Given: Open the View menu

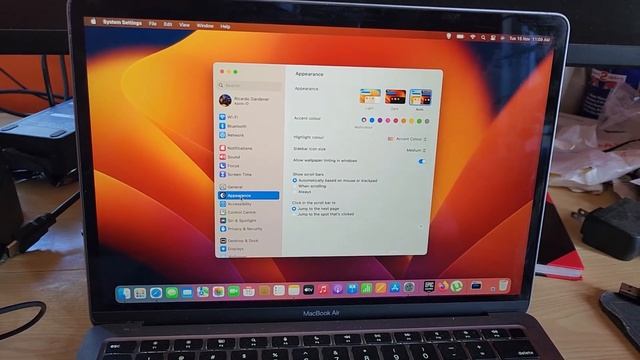Looking at the screenshot, I should coord(184,25).
